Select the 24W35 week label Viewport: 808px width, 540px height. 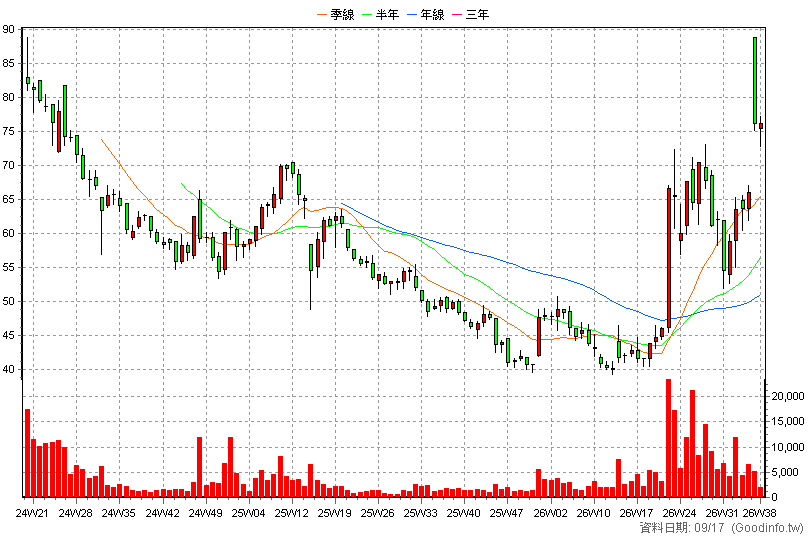tap(119, 513)
